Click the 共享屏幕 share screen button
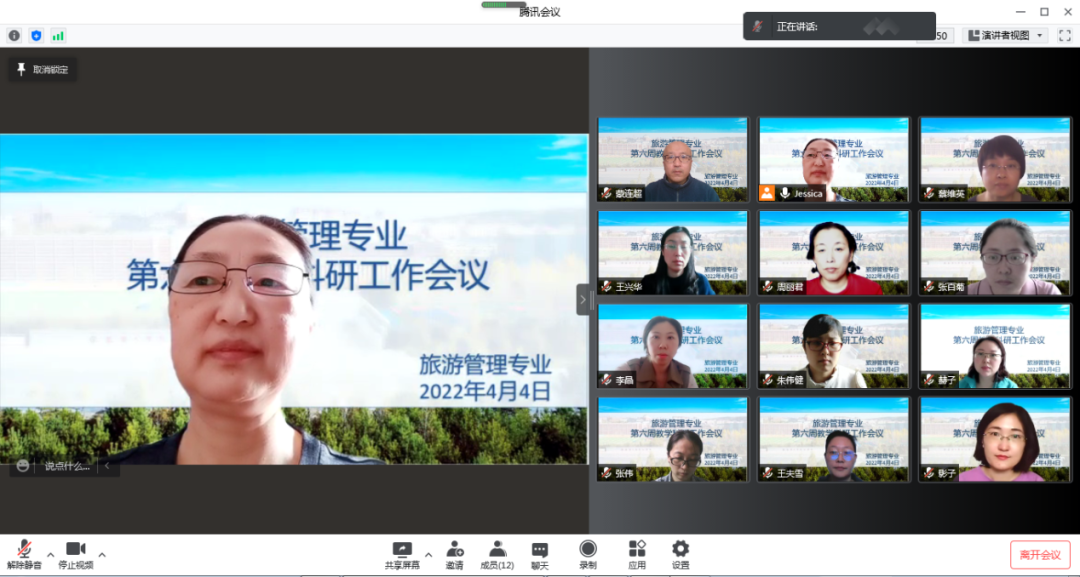Image resolution: width=1080 pixels, height=577 pixels. click(x=402, y=554)
